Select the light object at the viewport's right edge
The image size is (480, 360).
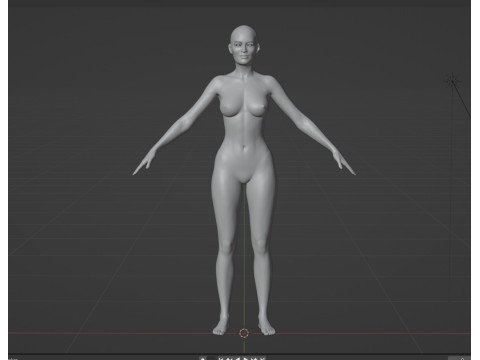452,81
